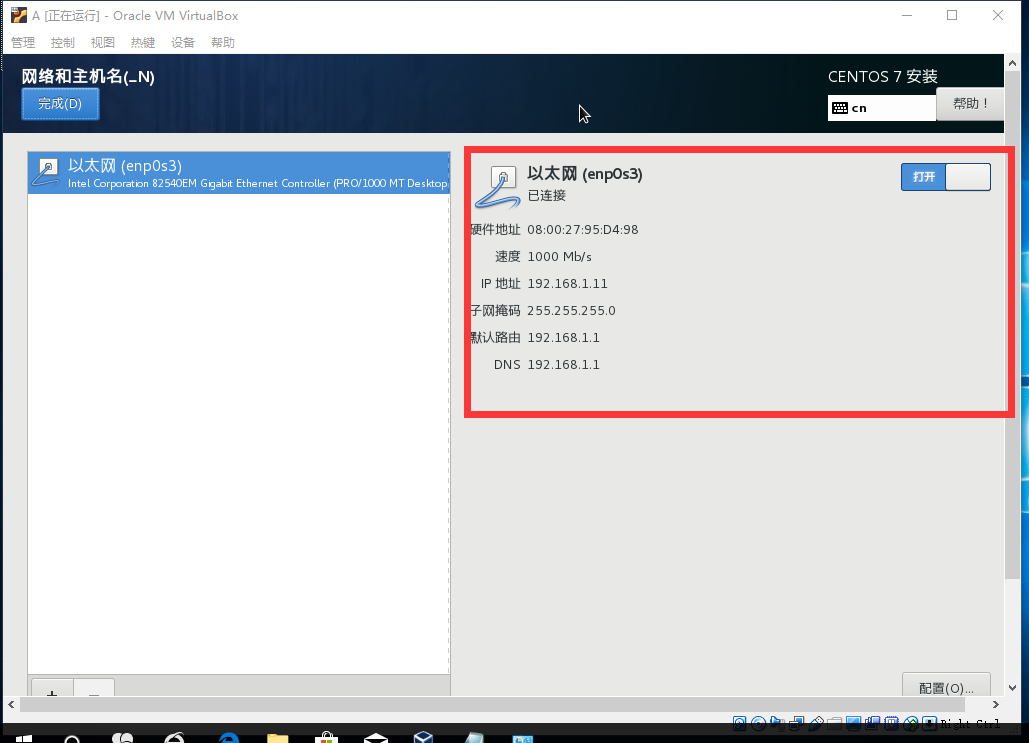Click the hard disk activity status icon
1029x743 pixels.
point(740,723)
